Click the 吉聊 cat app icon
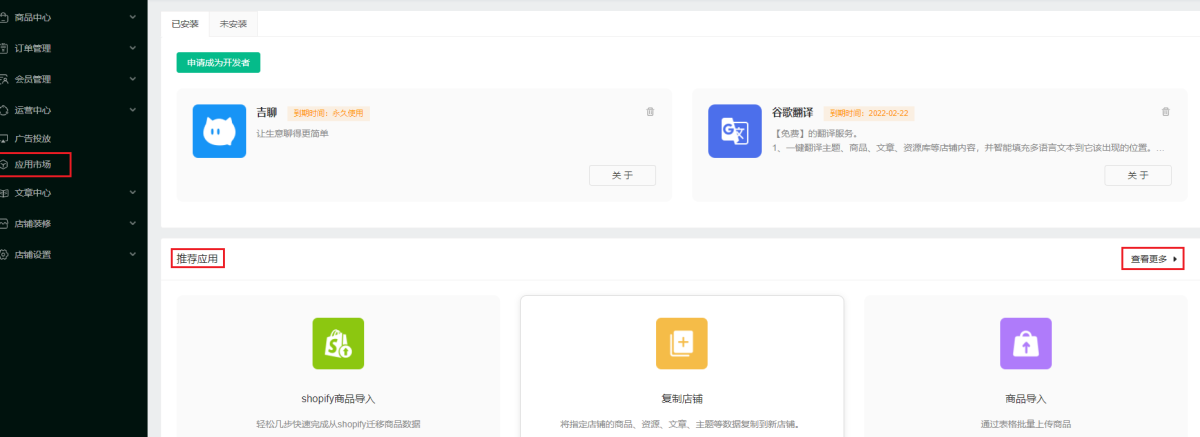1200x437 pixels. click(x=219, y=132)
